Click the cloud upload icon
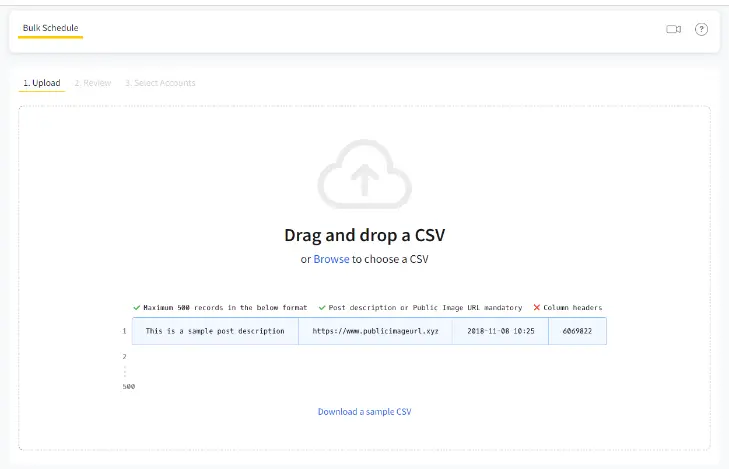This screenshot has width=729, height=469. click(x=364, y=176)
